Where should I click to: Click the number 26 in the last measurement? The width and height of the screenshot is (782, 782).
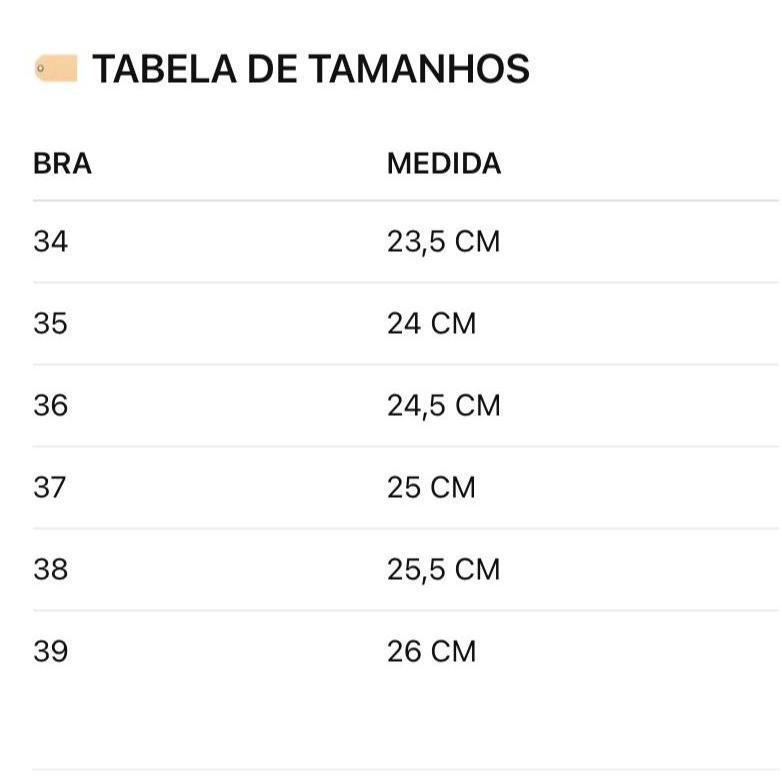coord(404,651)
